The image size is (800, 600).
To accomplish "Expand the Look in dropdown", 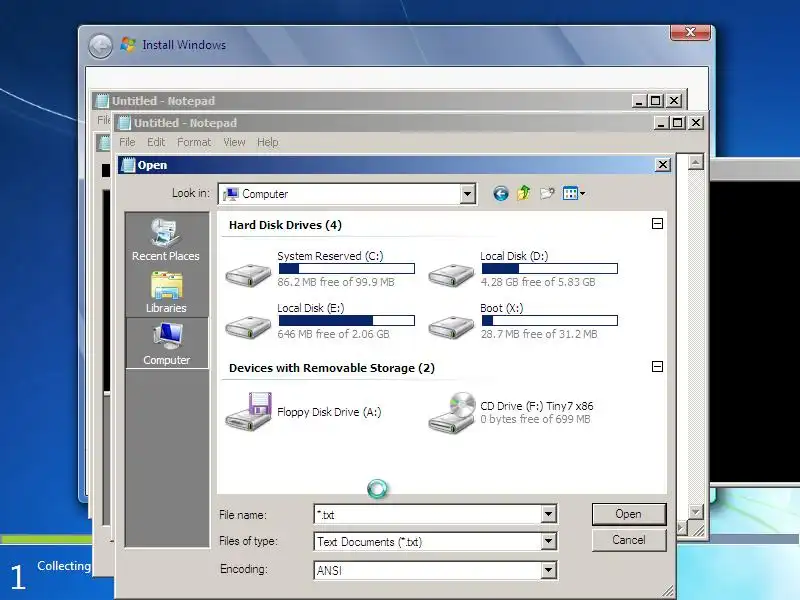I will tap(467, 194).
